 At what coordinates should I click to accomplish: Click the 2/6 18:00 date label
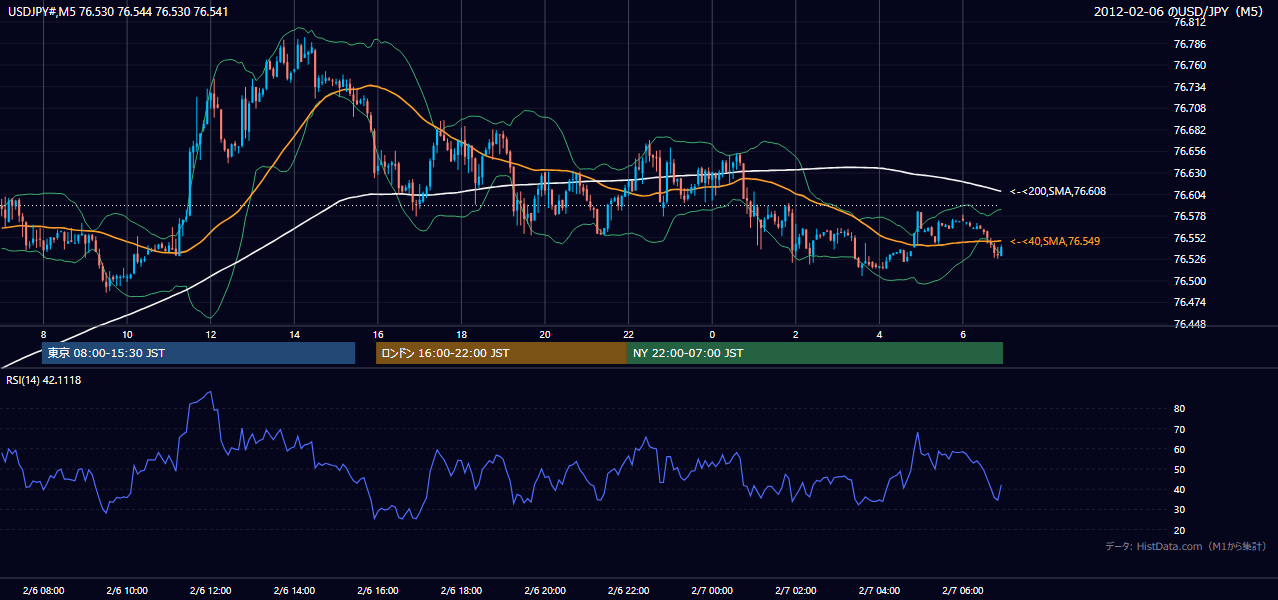[x=461, y=590]
